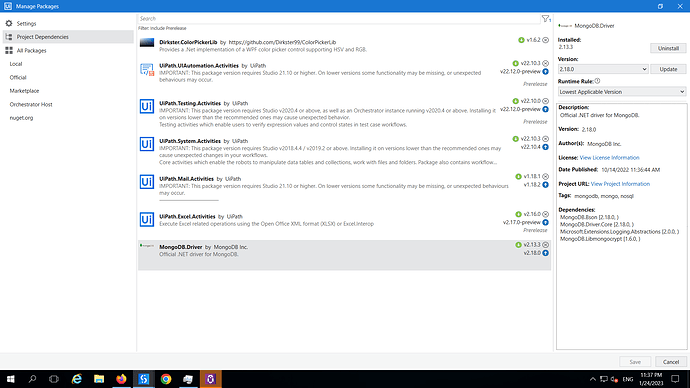Expand the Runtime Rule combo box
Viewport: 690px width, 388px height.
[622, 92]
